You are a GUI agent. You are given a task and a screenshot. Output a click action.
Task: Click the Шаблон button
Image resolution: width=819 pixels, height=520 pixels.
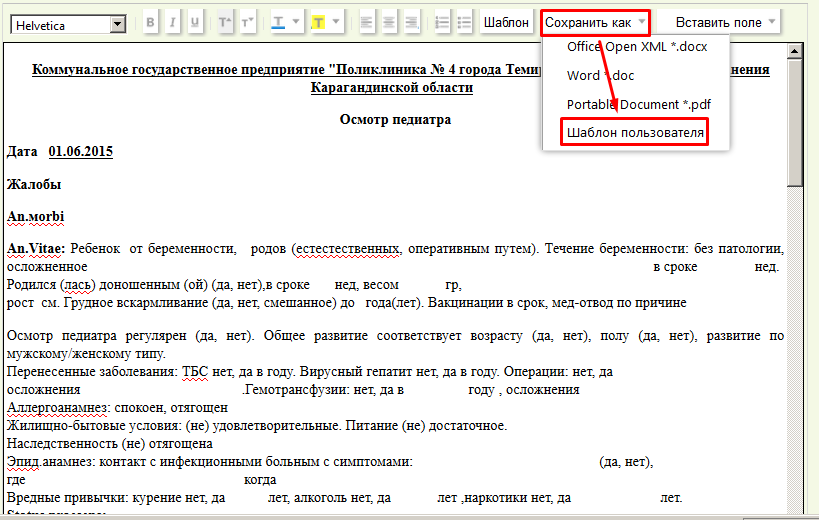[x=506, y=22]
